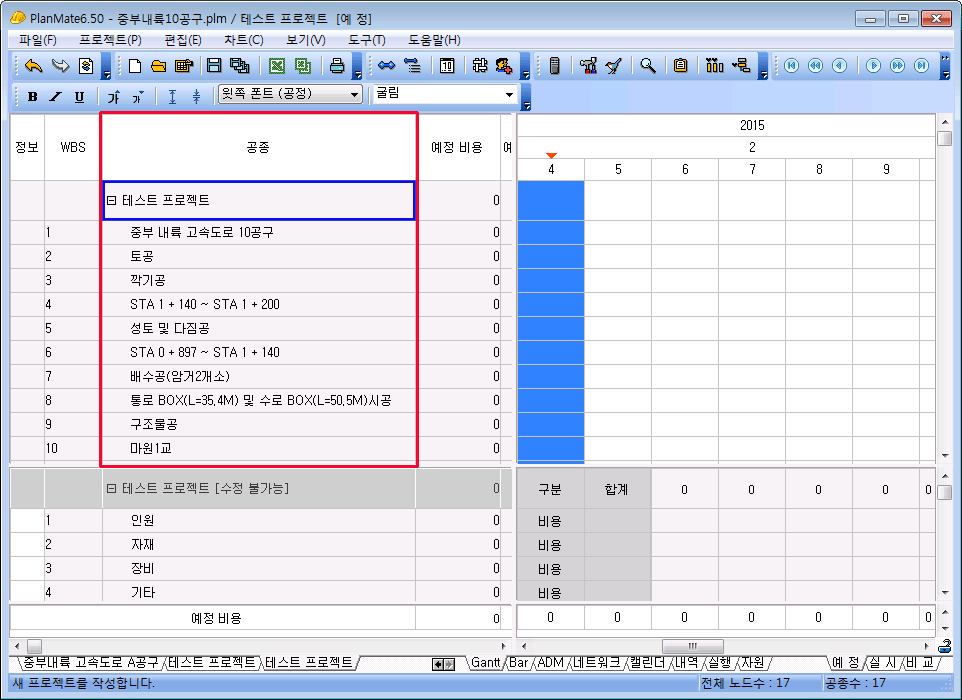Click the open folder icon

[x=158, y=66]
